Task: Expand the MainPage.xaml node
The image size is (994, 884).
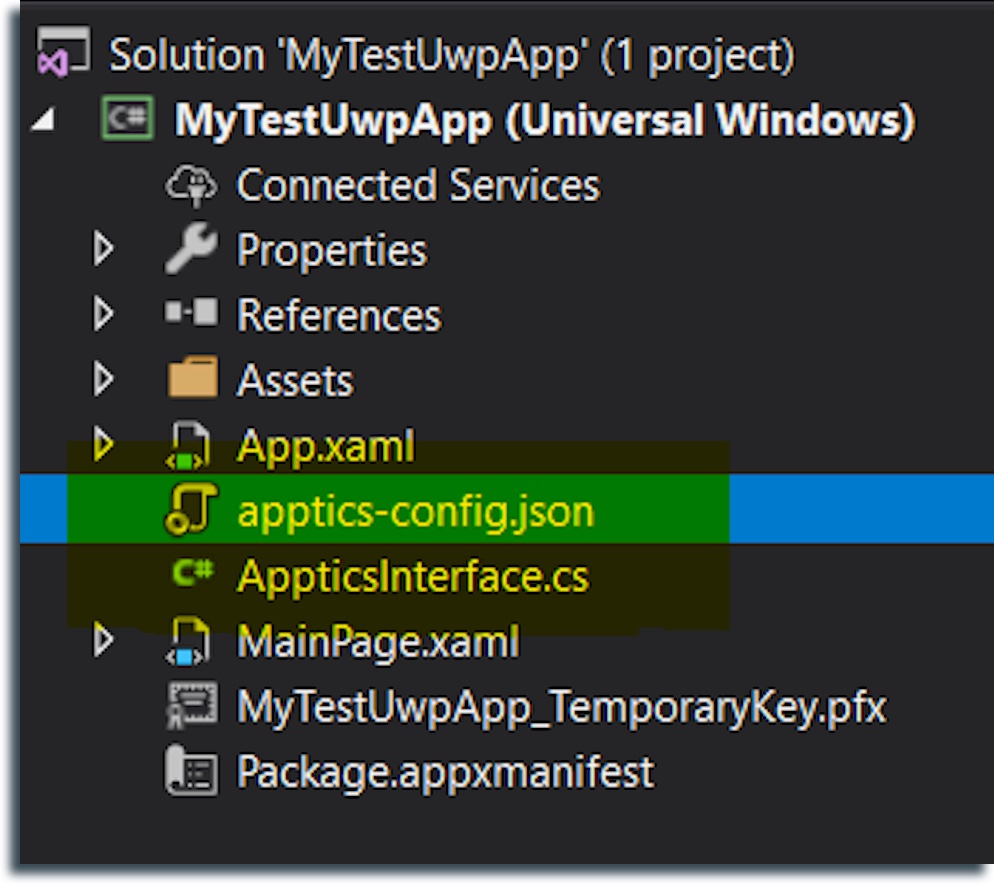Action: pyautogui.click(x=103, y=641)
